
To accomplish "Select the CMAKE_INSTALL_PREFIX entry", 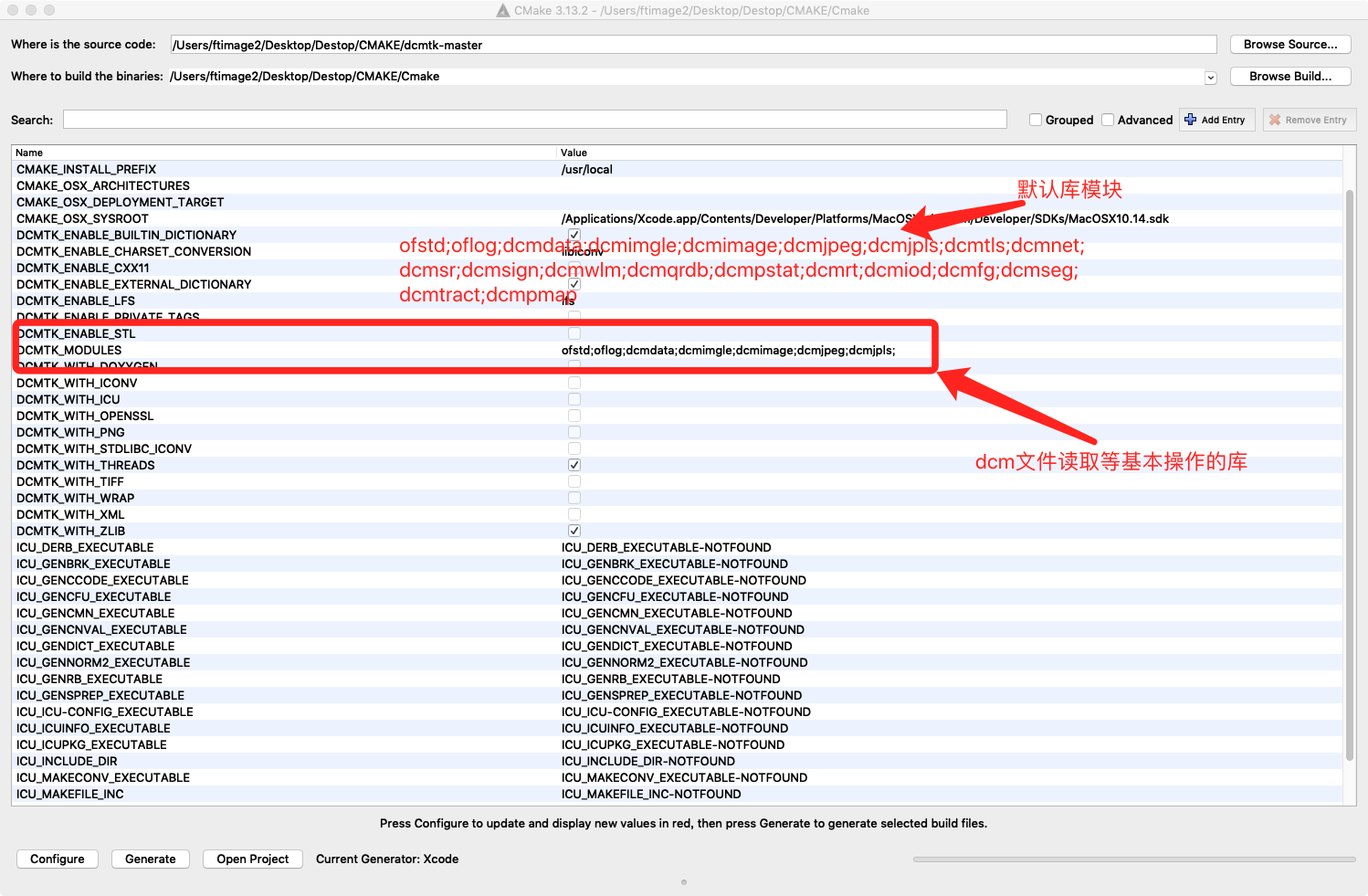I will pyautogui.click(x=86, y=169).
